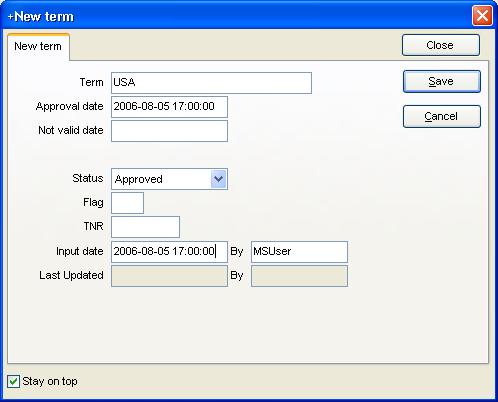Image resolution: width=498 pixels, height=402 pixels.
Task: Click the Close button
Action: [441, 45]
